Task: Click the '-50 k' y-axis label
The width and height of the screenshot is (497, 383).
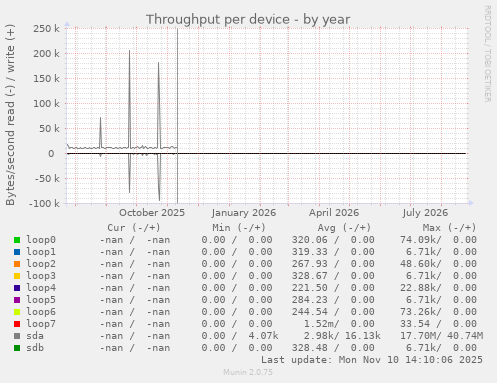Action: 47,179
